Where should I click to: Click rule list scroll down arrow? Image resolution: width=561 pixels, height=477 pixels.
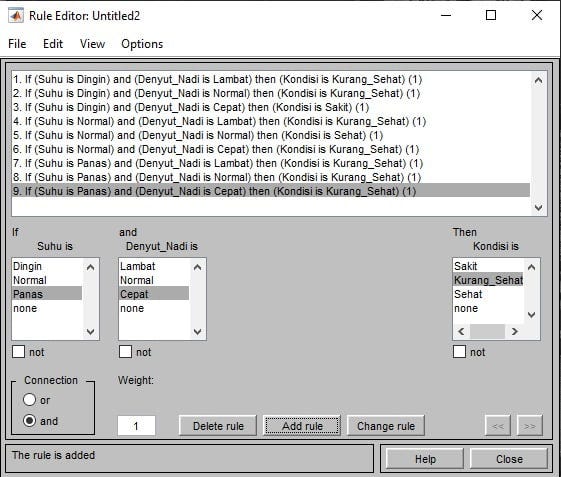point(538,207)
